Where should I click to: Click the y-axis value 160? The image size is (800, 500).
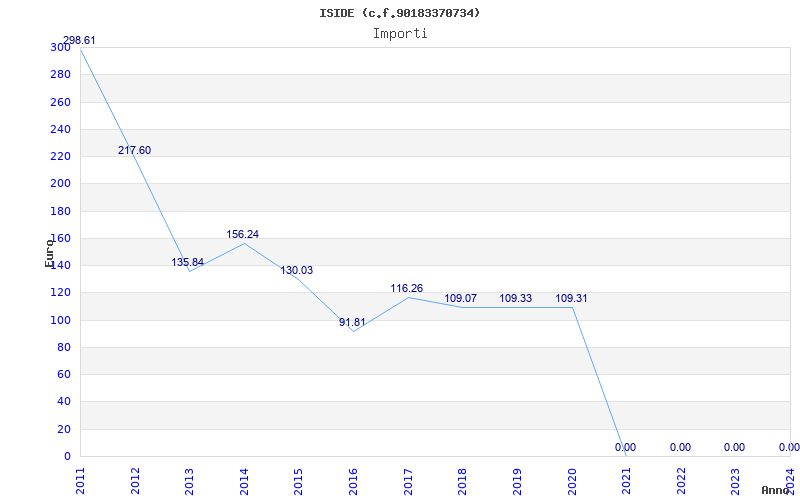(x=60, y=238)
